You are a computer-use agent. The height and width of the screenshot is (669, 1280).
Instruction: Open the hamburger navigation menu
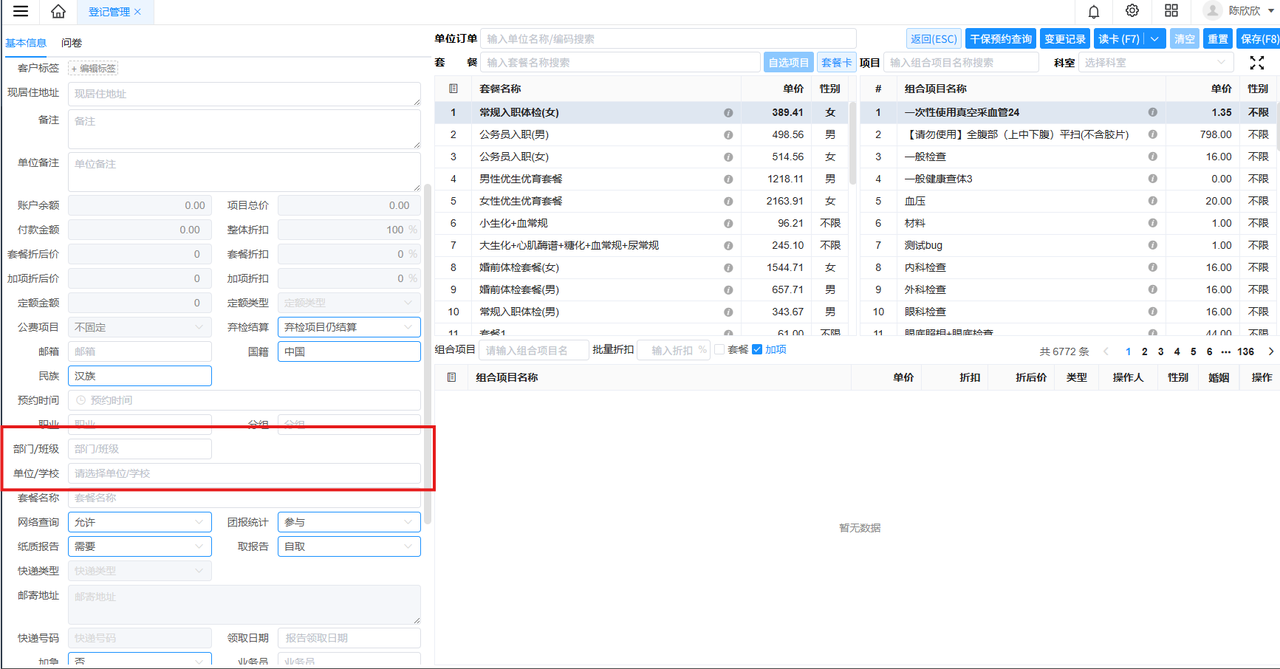pos(20,12)
